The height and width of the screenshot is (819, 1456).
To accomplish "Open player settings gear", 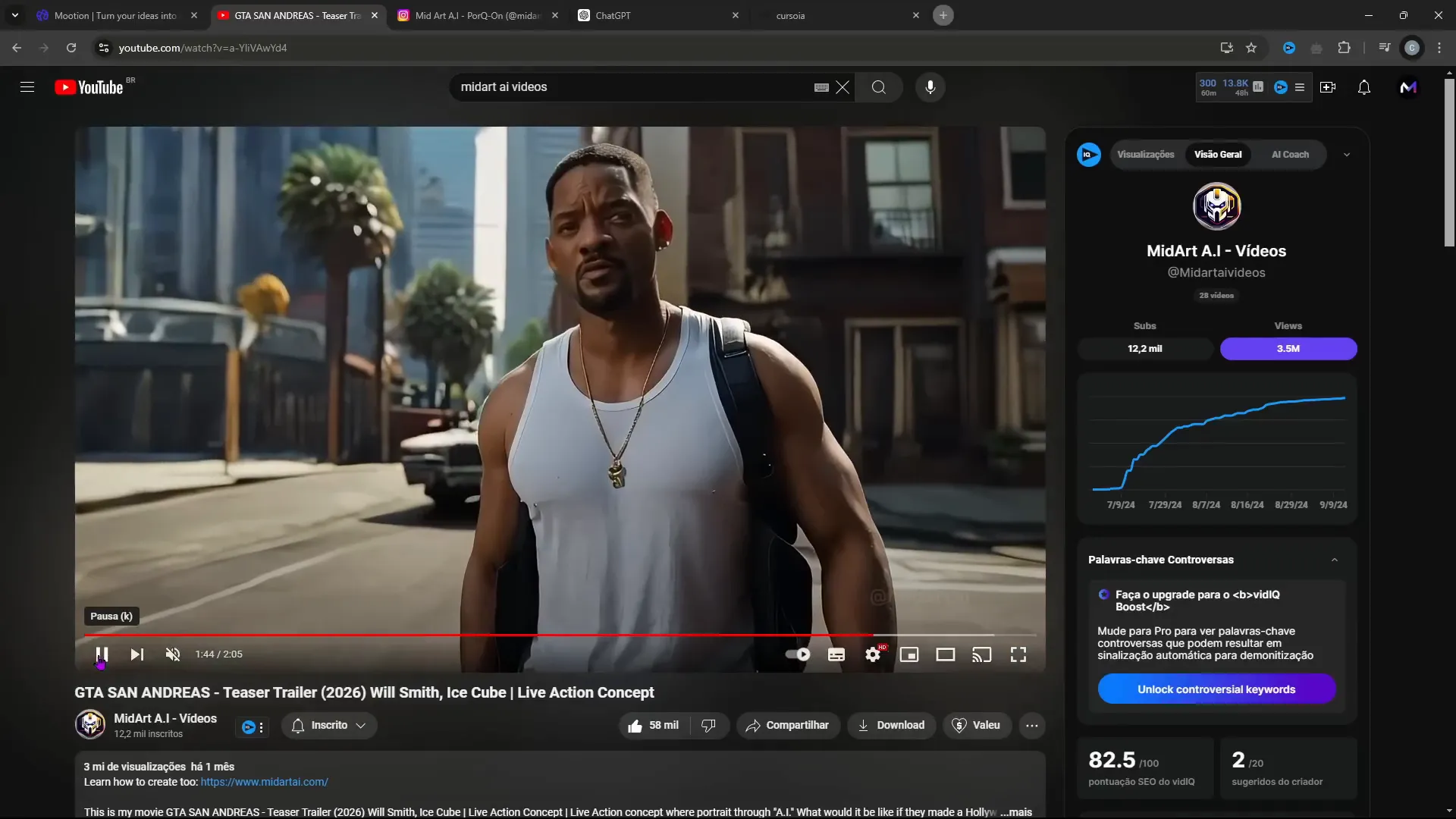I will [874, 654].
